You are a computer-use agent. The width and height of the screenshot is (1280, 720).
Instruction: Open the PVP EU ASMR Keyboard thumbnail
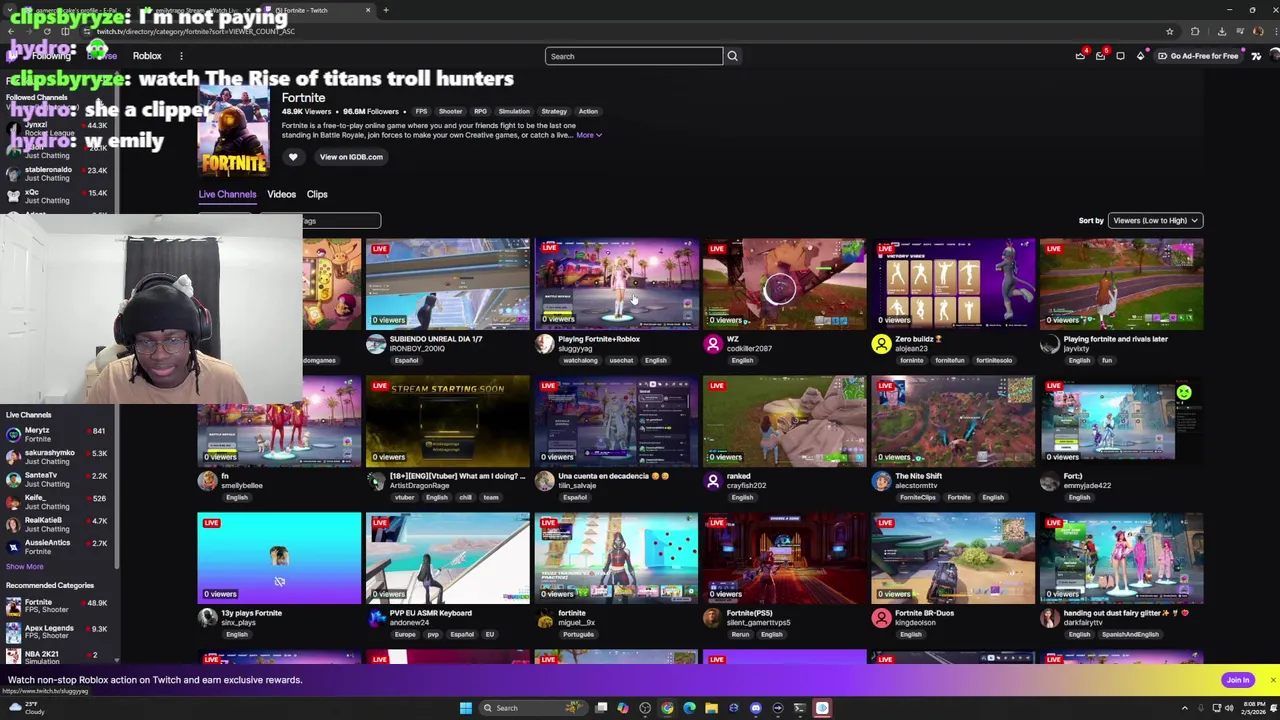pyautogui.click(x=447, y=558)
